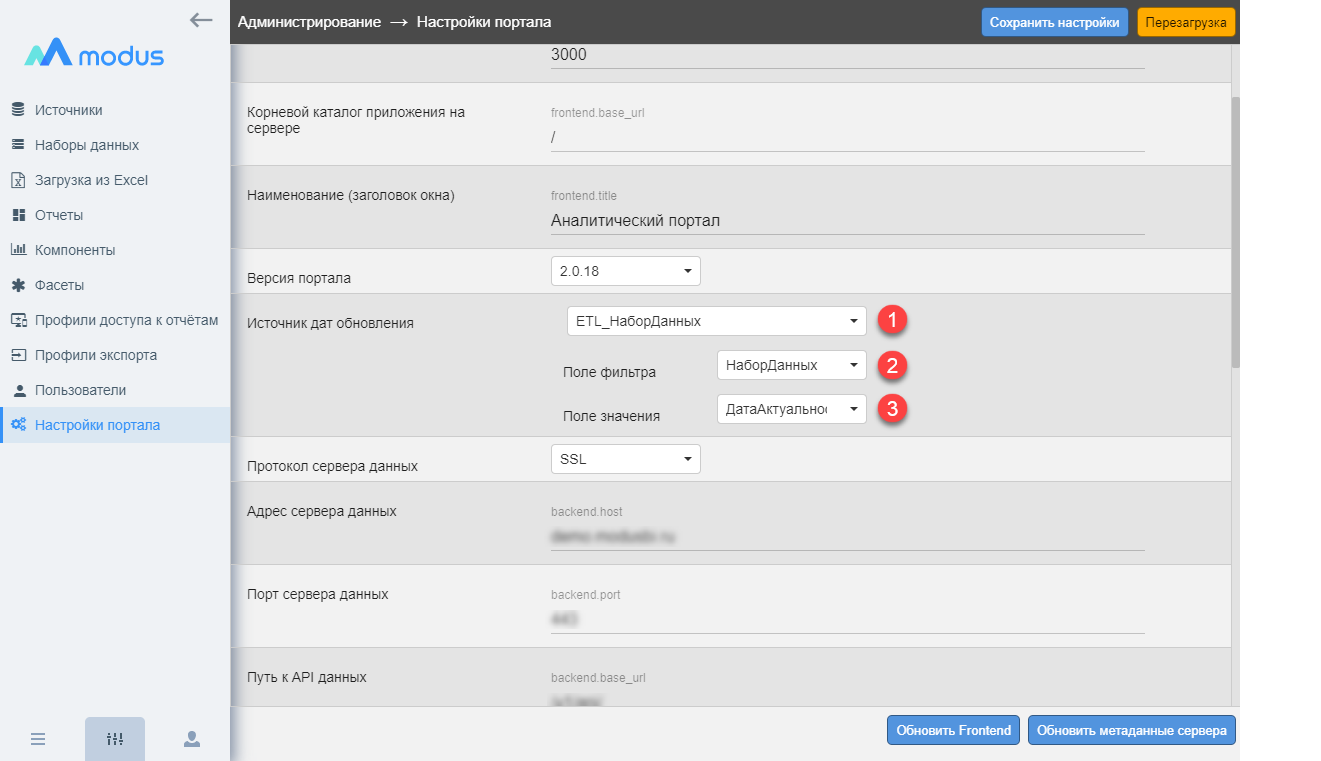1321x761 pixels.
Task: Click the hamburger menu icon at sidebar bottom
Action: pos(38,739)
